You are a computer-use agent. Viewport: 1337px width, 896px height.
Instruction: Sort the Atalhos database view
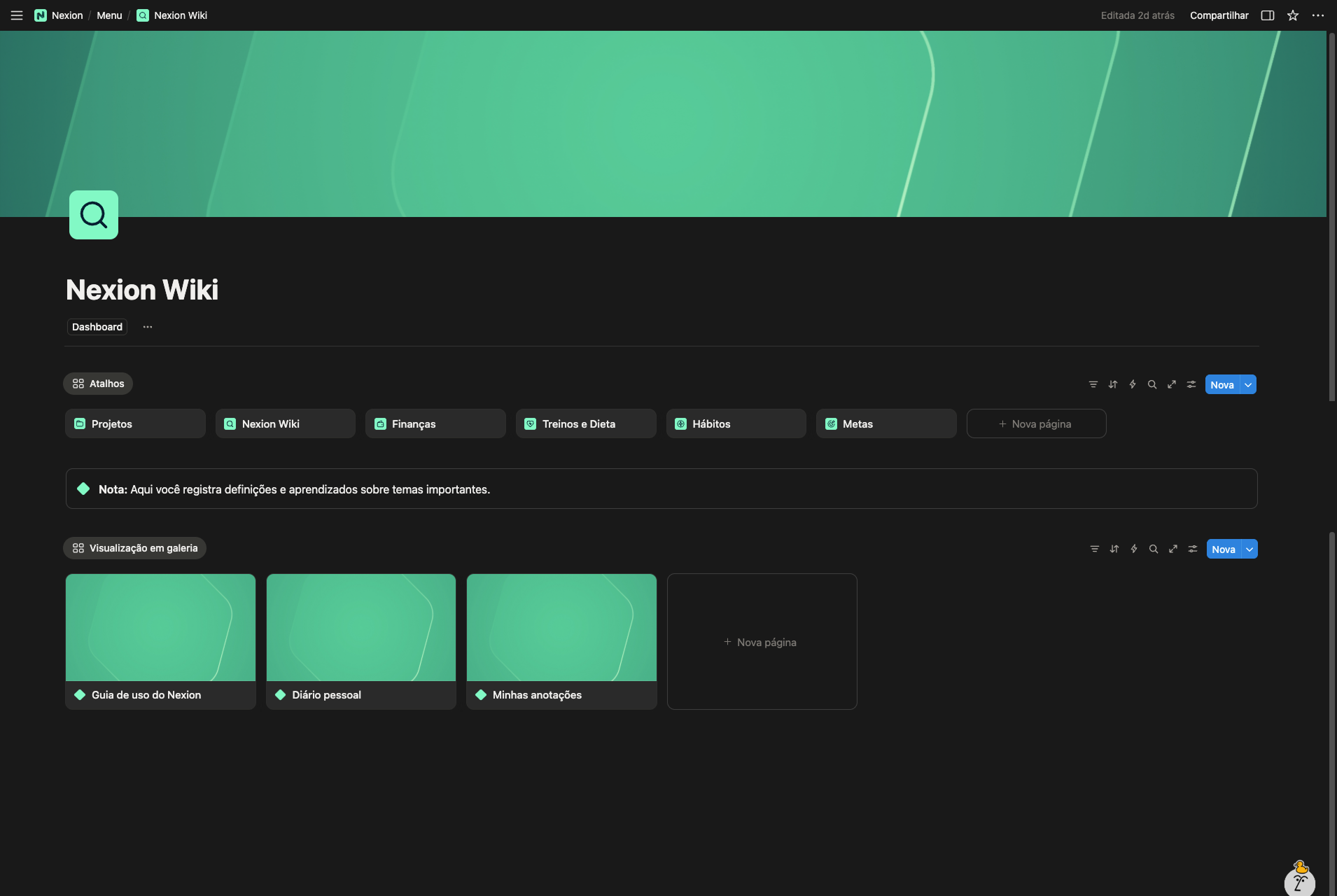(x=1113, y=384)
